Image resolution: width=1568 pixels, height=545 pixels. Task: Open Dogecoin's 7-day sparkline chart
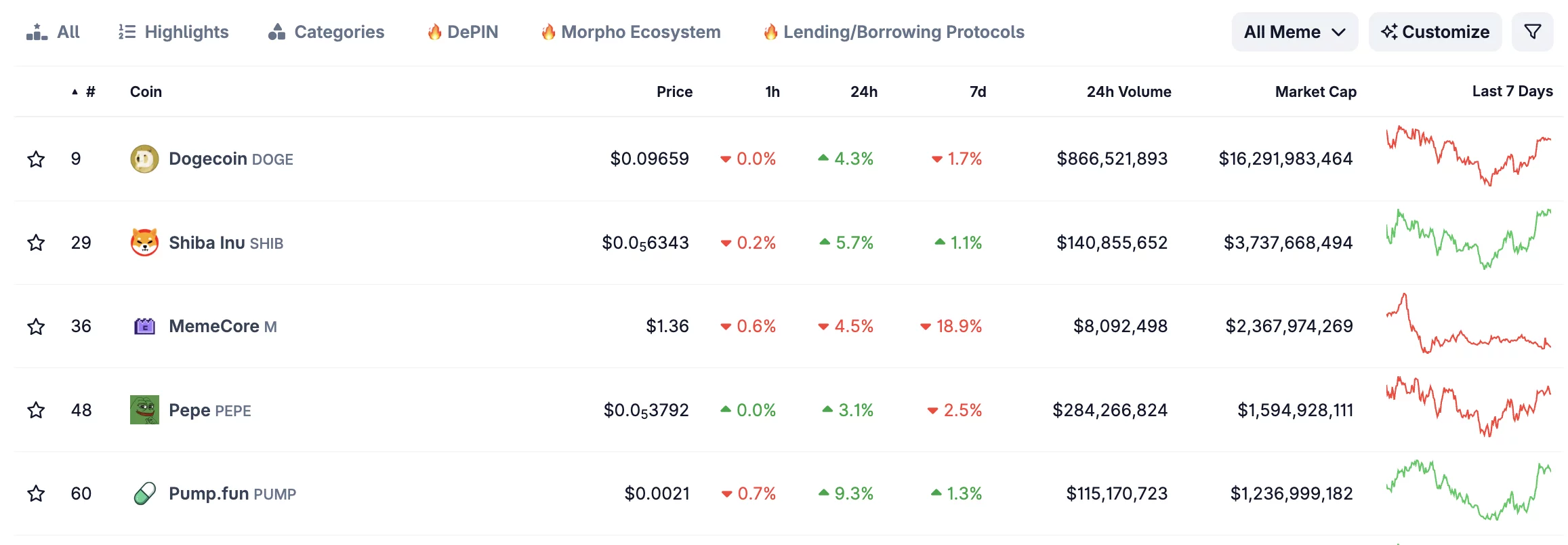tap(1468, 156)
